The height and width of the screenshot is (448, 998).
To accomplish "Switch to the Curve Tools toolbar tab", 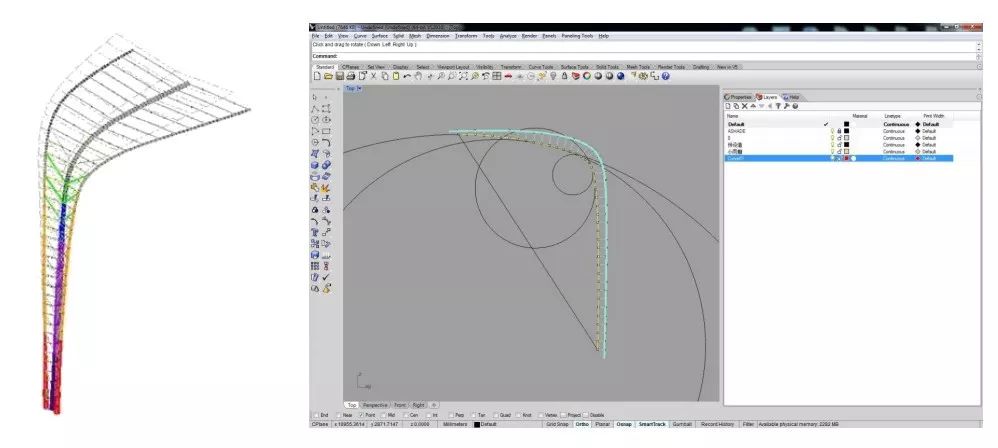I will point(540,67).
